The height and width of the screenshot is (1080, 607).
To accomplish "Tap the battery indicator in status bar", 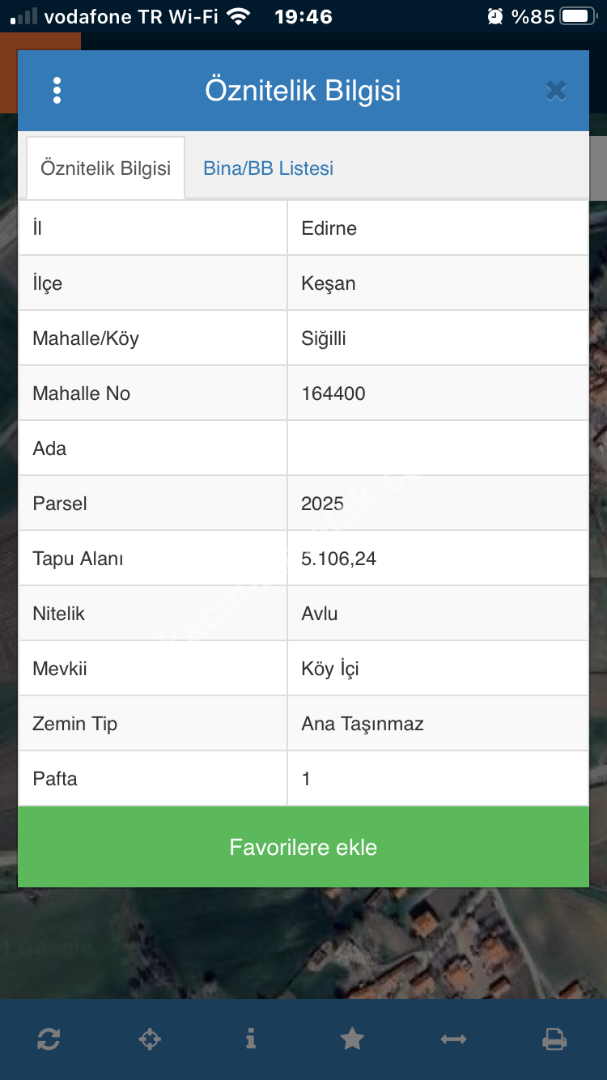I will pyautogui.click(x=578, y=17).
